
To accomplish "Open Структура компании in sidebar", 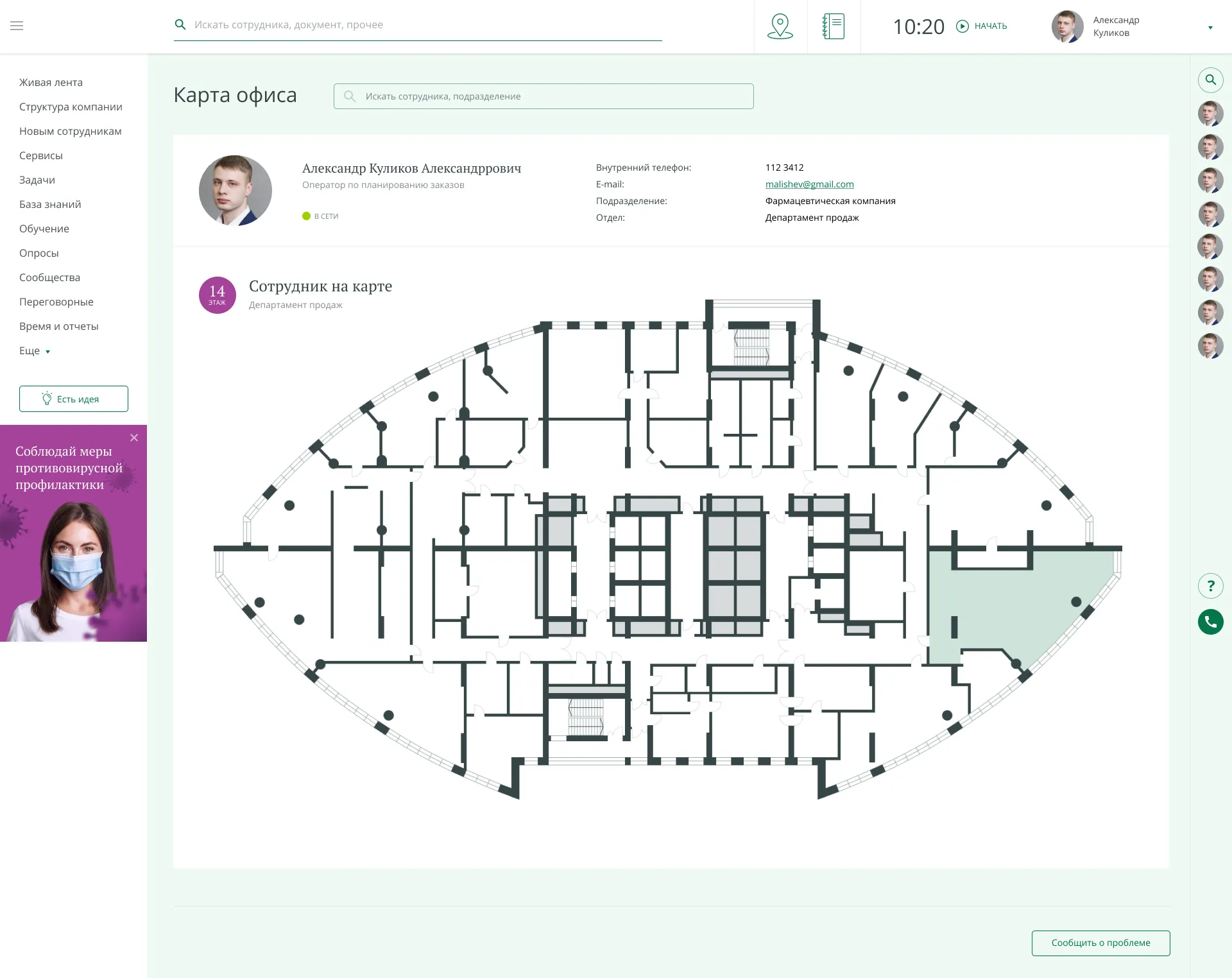I will click(71, 107).
